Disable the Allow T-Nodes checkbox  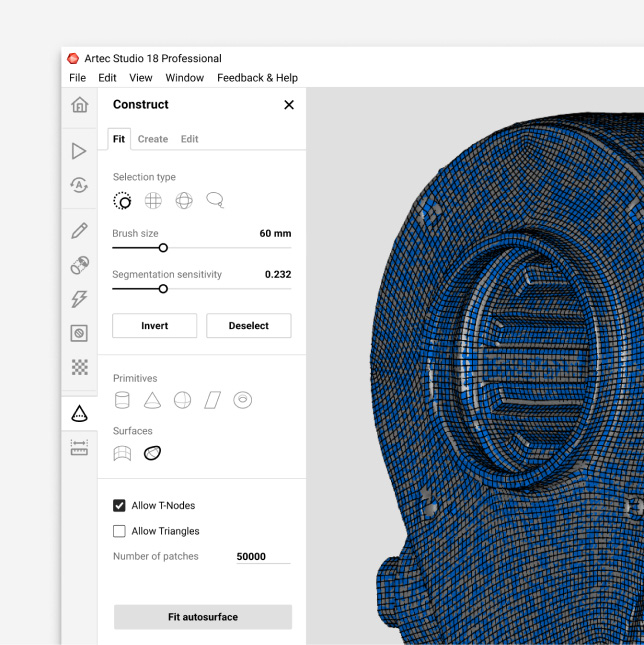(x=120, y=506)
